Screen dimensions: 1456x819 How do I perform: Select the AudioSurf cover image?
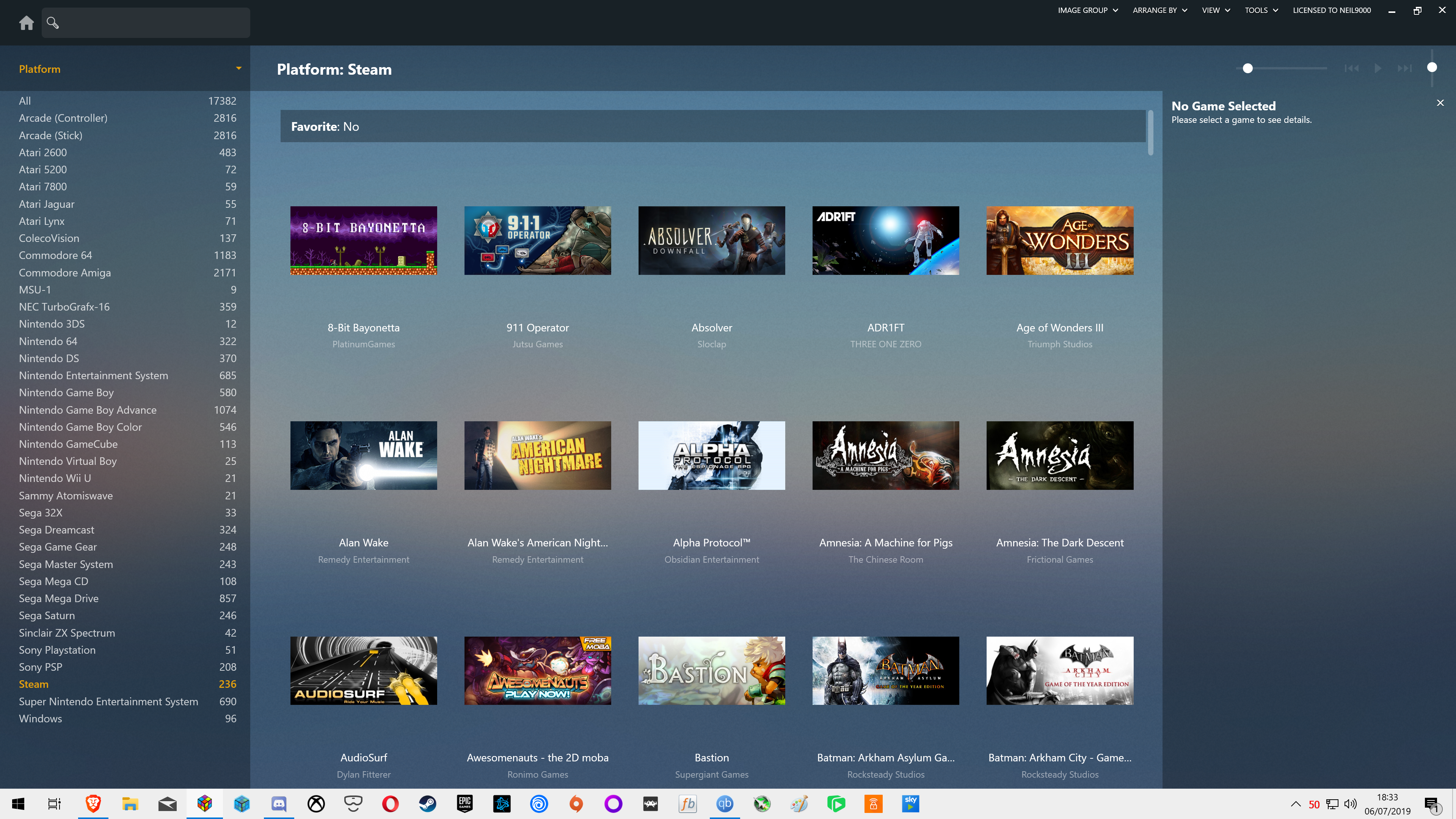click(x=364, y=670)
